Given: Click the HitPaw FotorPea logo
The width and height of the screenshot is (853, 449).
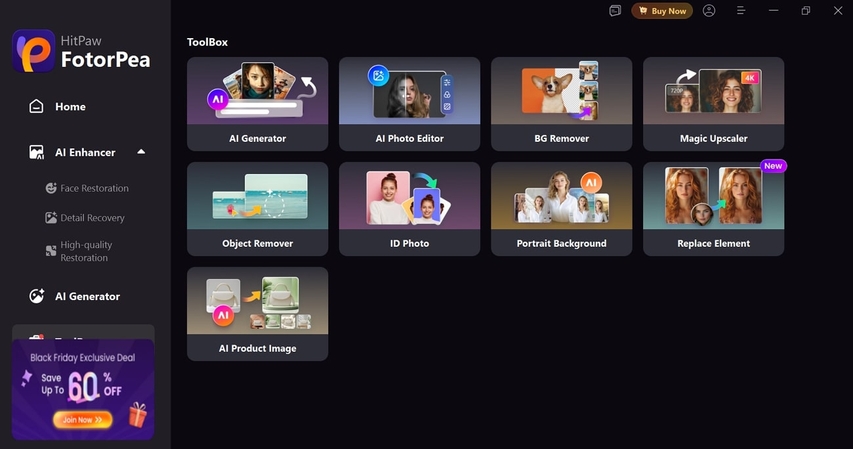Looking at the screenshot, I should 34,51.
